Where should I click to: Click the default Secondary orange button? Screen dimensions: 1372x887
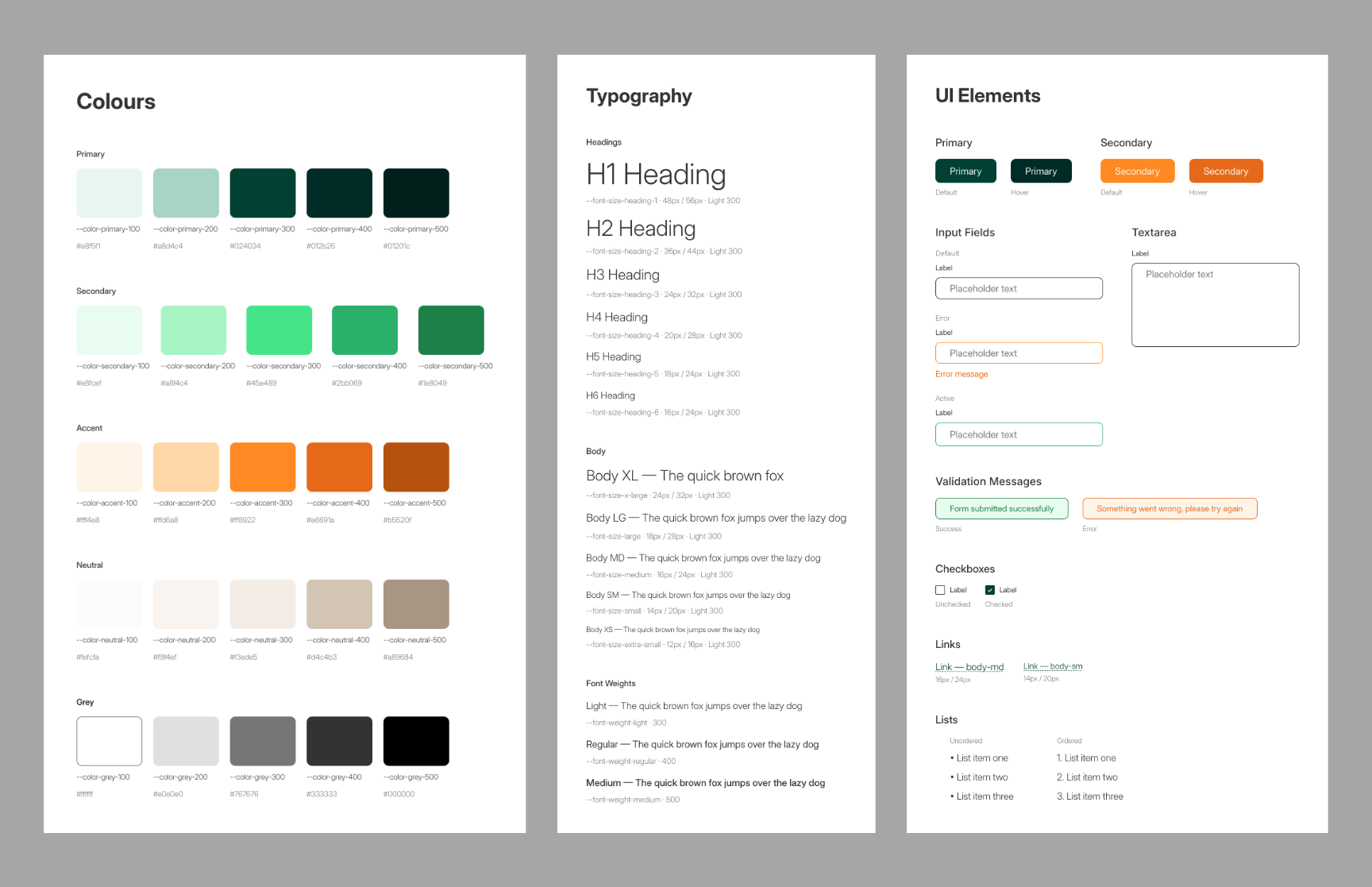click(x=1137, y=171)
